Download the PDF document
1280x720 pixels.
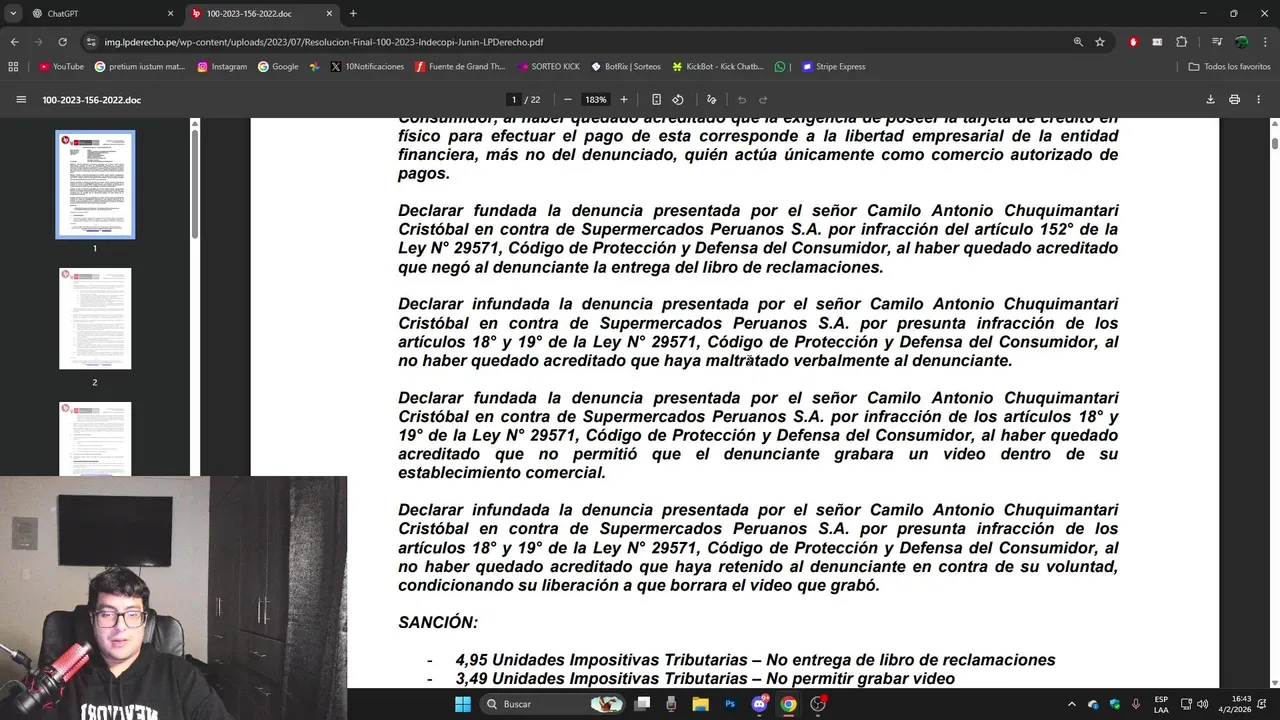click(x=1210, y=100)
